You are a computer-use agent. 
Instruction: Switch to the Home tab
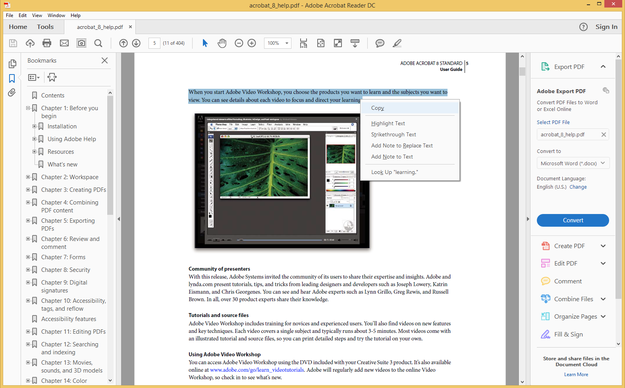click(18, 27)
